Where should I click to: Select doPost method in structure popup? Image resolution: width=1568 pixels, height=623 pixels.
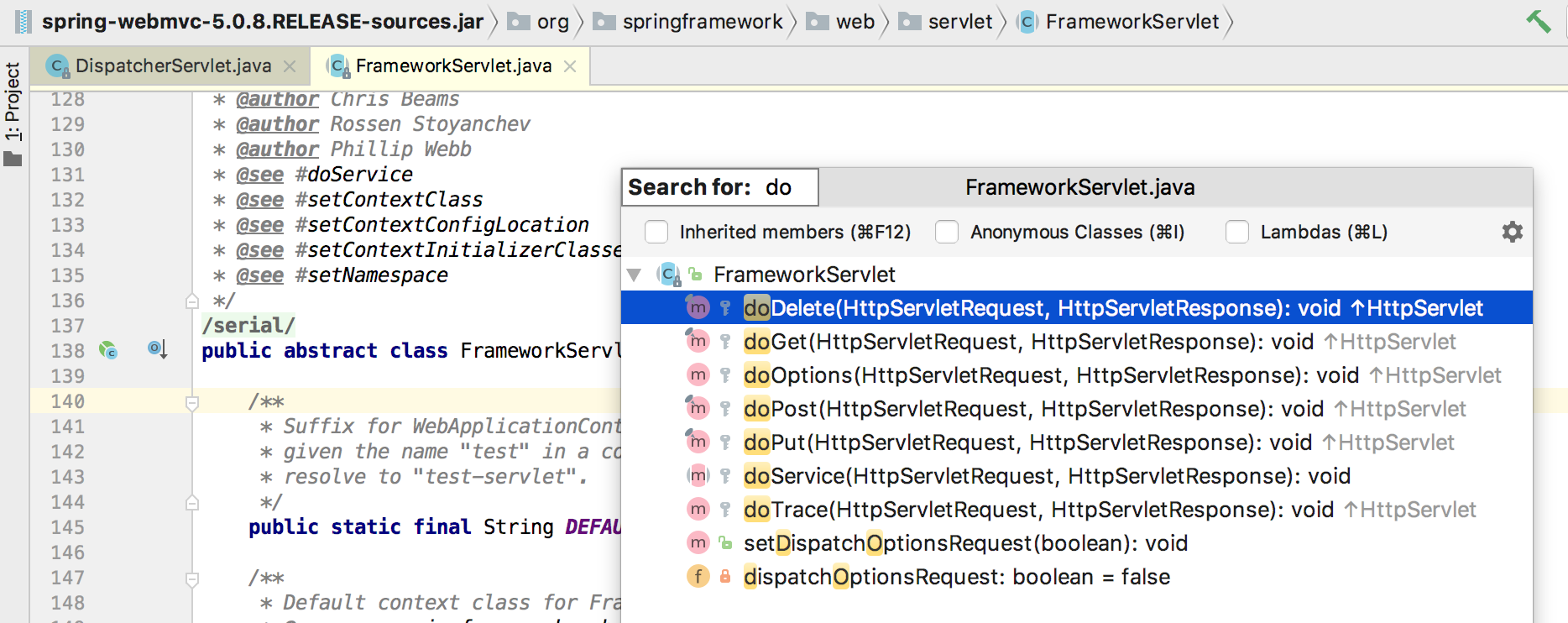1077,409
